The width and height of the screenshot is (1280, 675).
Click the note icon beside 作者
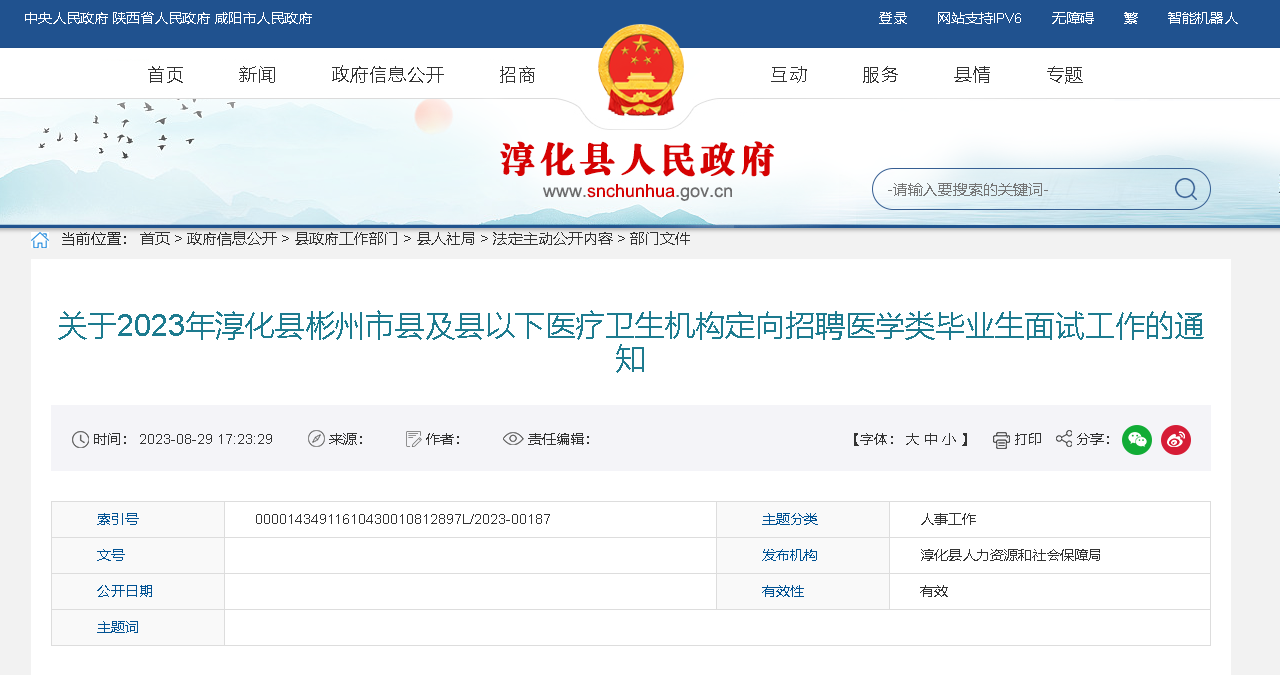[413, 439]
